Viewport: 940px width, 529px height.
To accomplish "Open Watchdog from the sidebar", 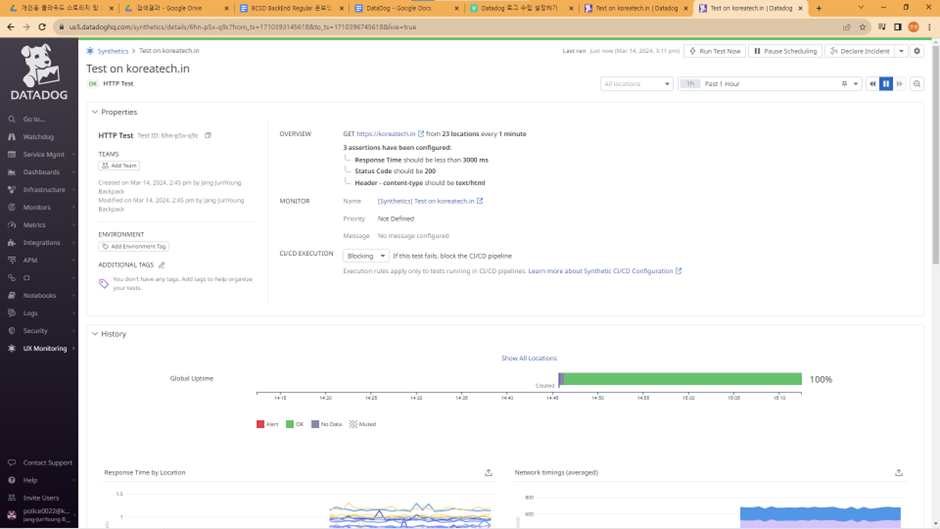I will (38, 137).
